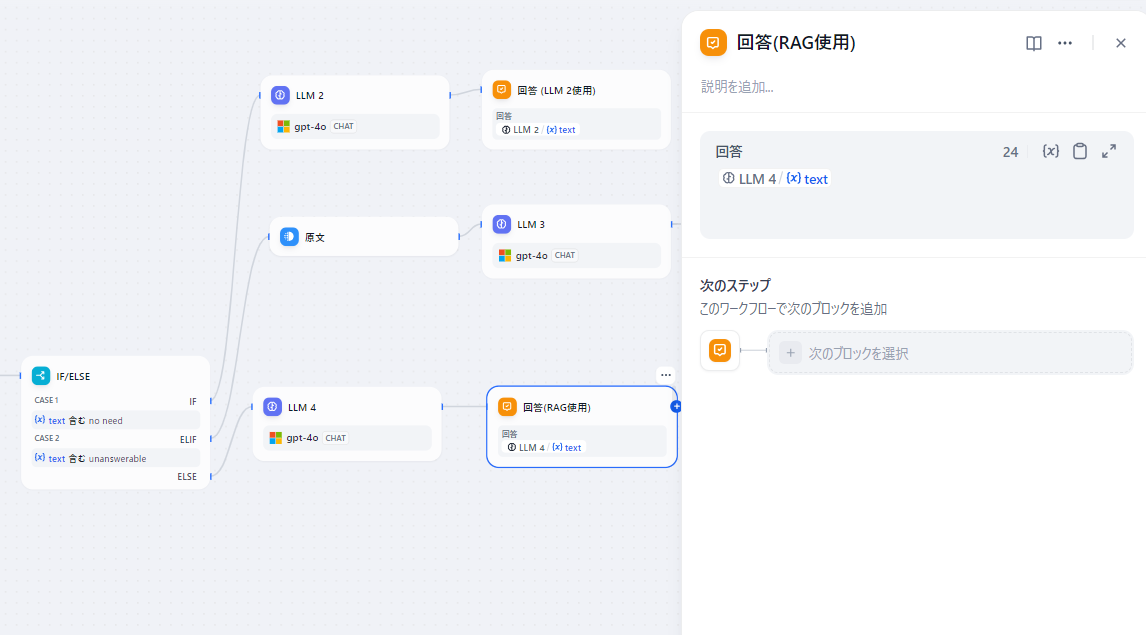
Task: Click the orange answer icon in panel header
Action: 713,43
